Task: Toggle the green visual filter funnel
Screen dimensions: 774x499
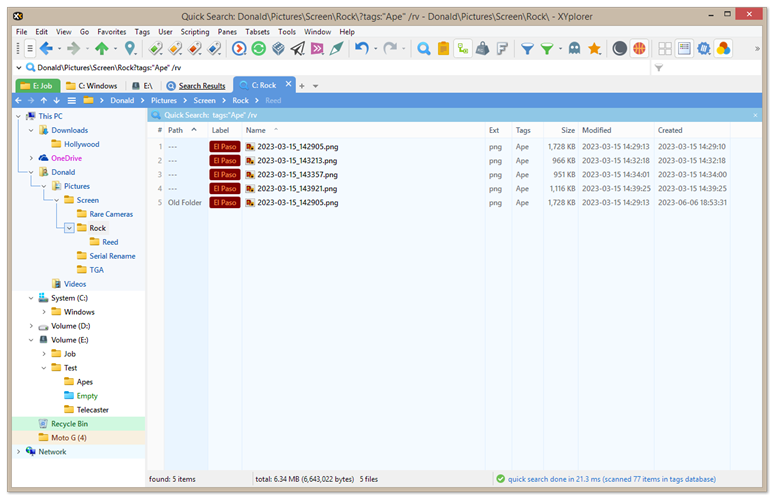Action: [x=546, y=48]
